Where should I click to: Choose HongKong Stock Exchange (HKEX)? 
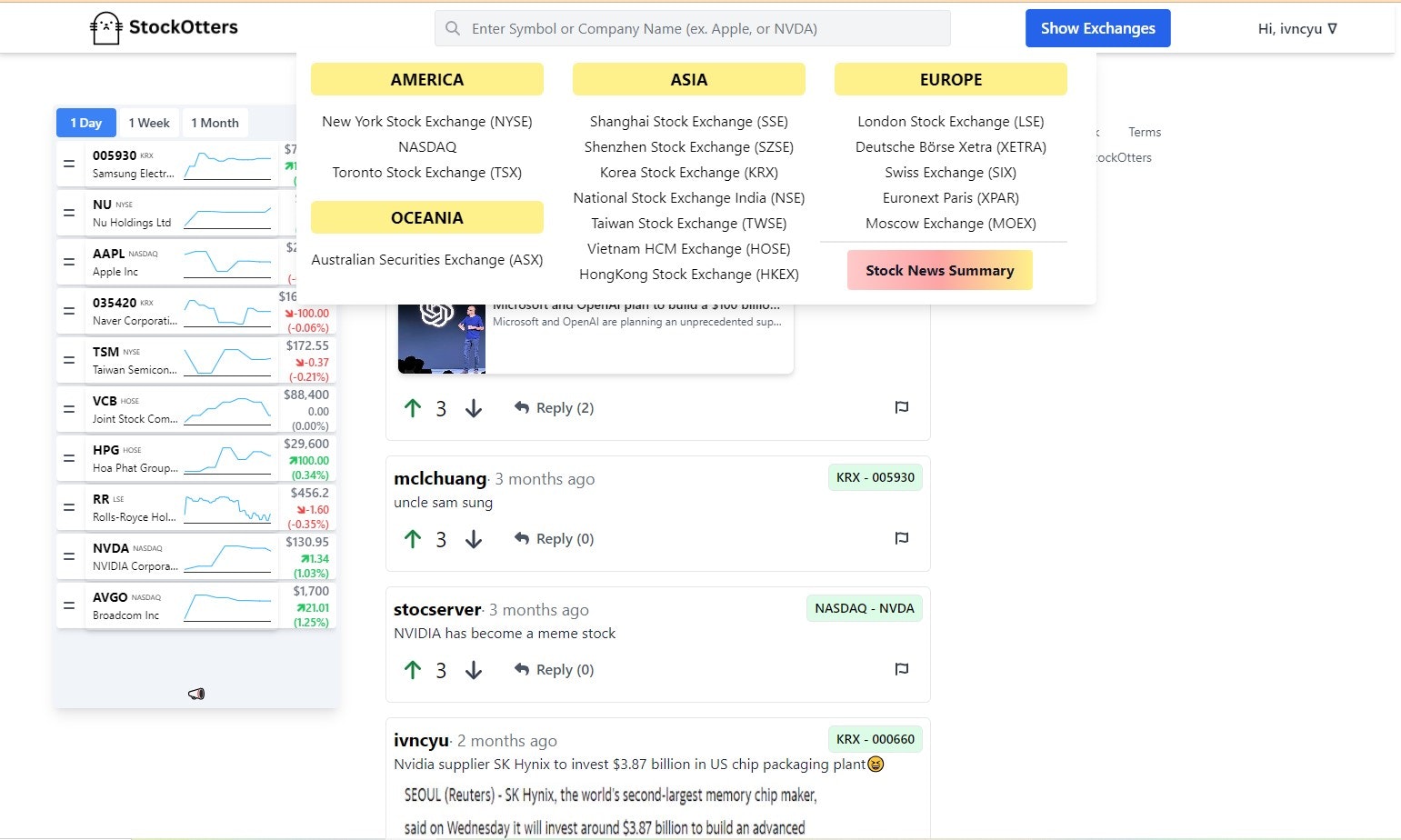click(689, 275)
